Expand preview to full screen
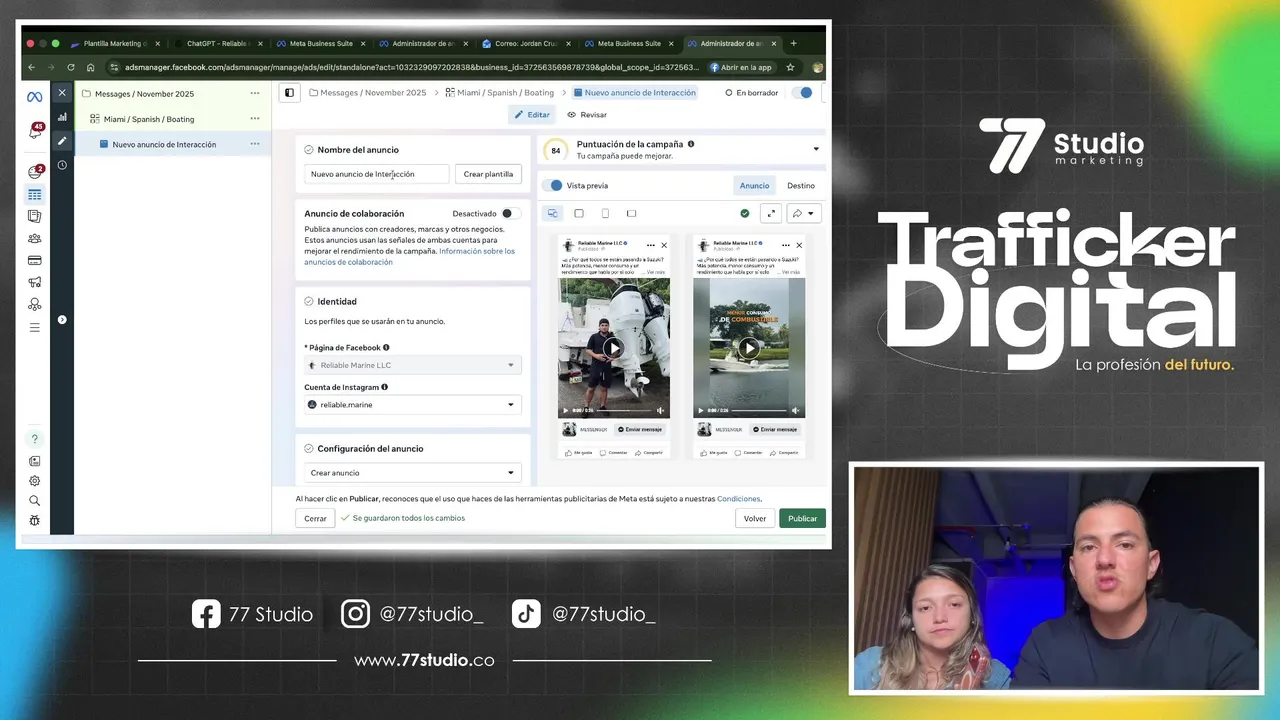The image size is (1280, 720). tap(771, 213)
